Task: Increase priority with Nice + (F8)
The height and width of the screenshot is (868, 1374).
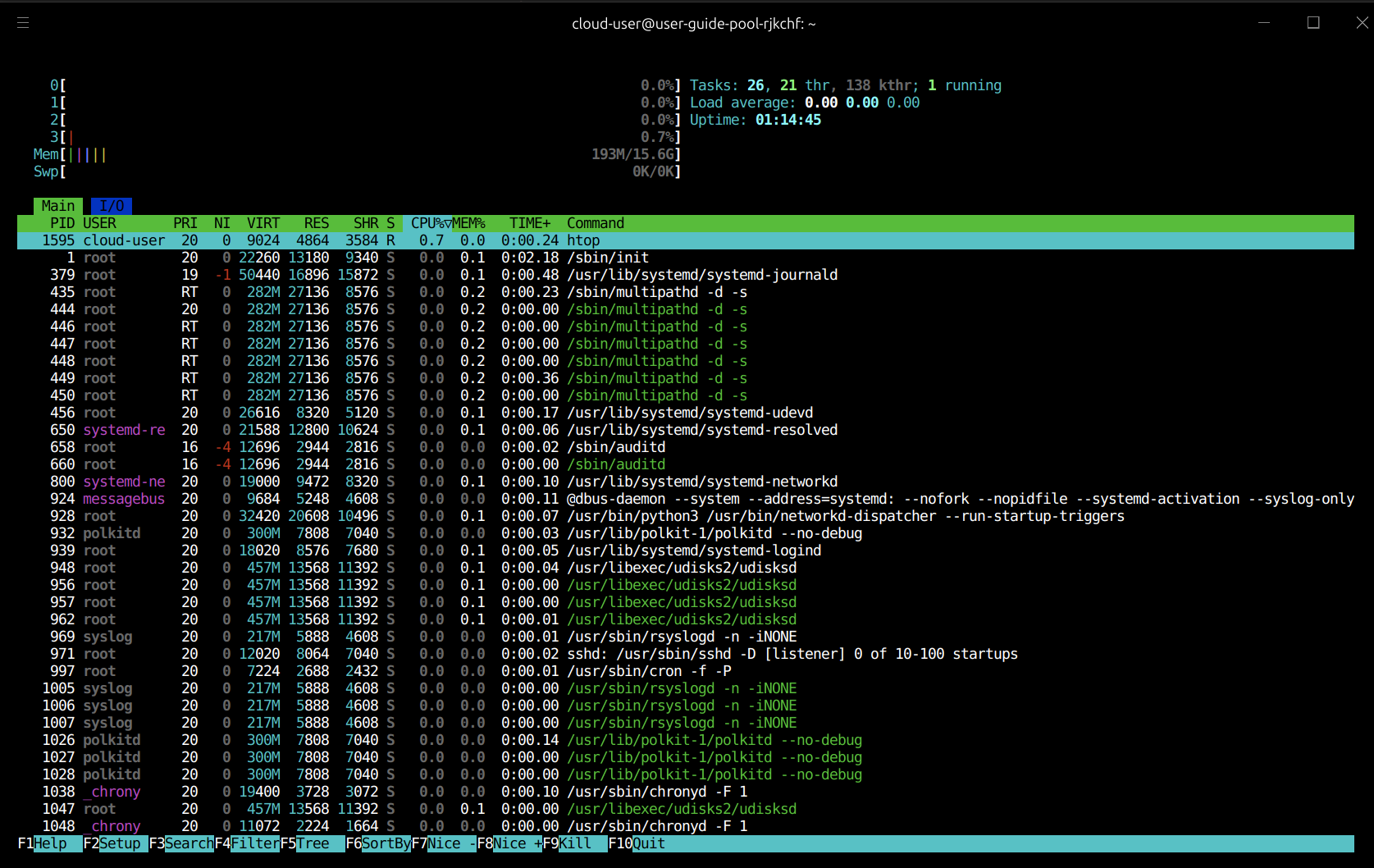Action: [x=511, y=843]
